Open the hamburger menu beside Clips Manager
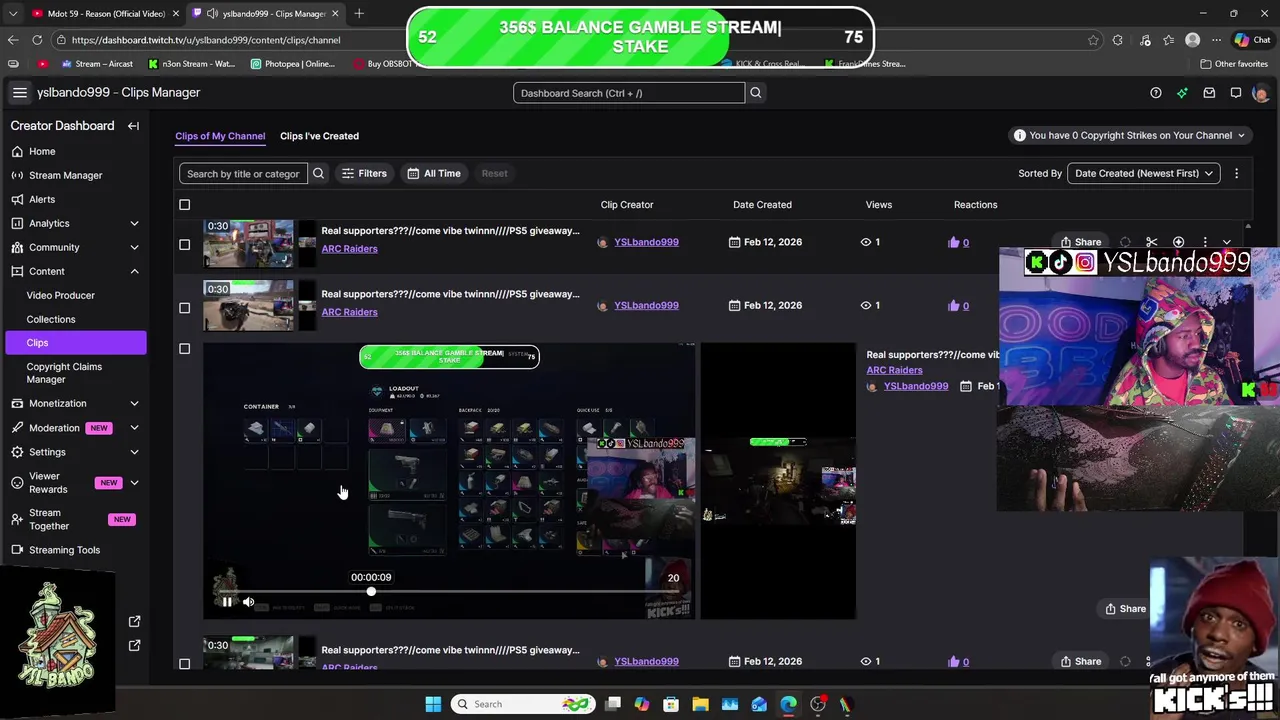1280x720 pixels. point(19,92)
